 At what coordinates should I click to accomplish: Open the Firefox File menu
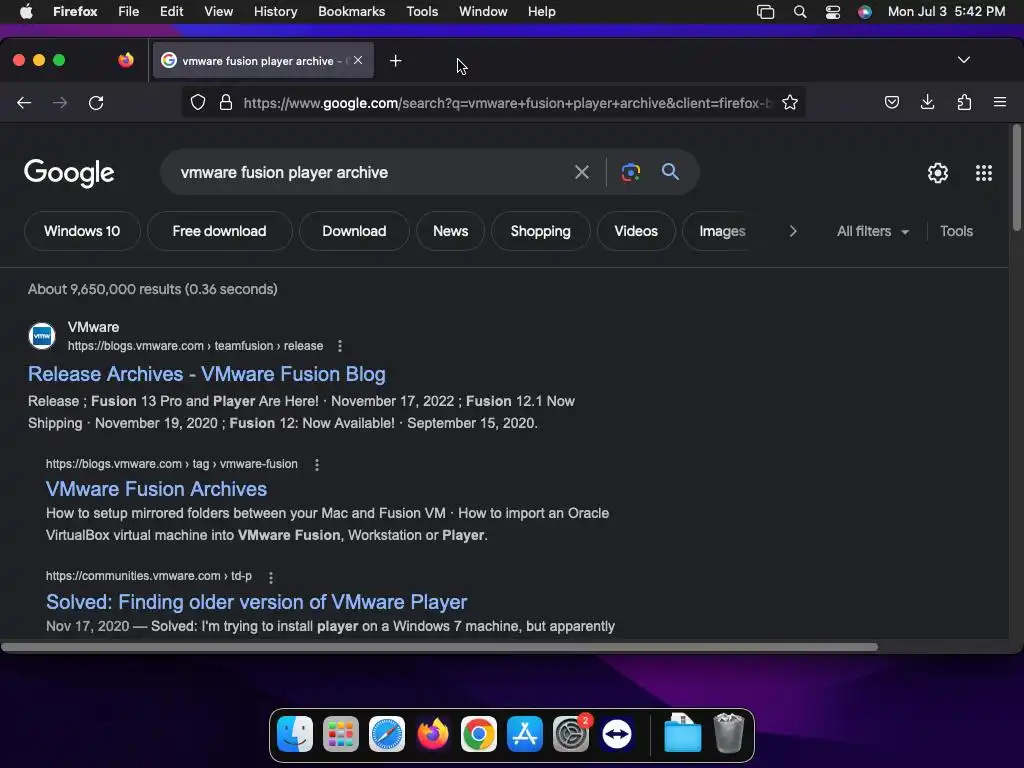(x=129, y=12)
